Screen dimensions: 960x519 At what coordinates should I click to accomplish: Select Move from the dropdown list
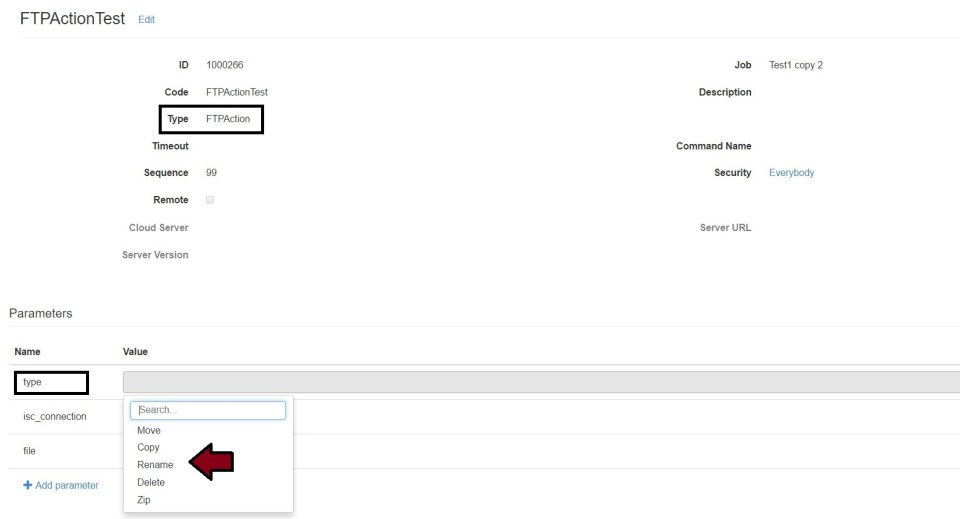click(x=148, y=430)
